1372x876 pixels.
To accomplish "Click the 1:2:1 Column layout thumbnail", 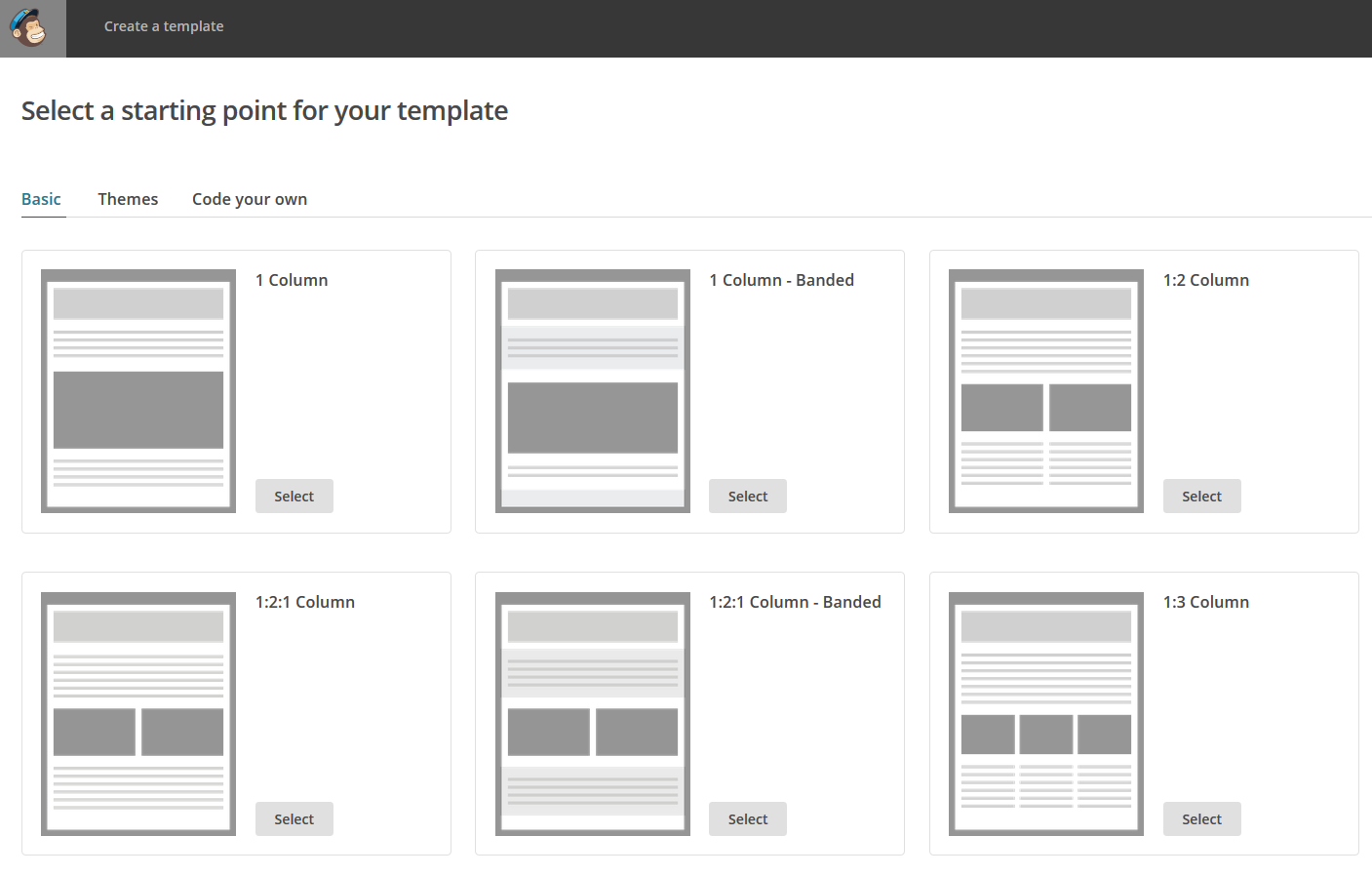I will point(138,714).
